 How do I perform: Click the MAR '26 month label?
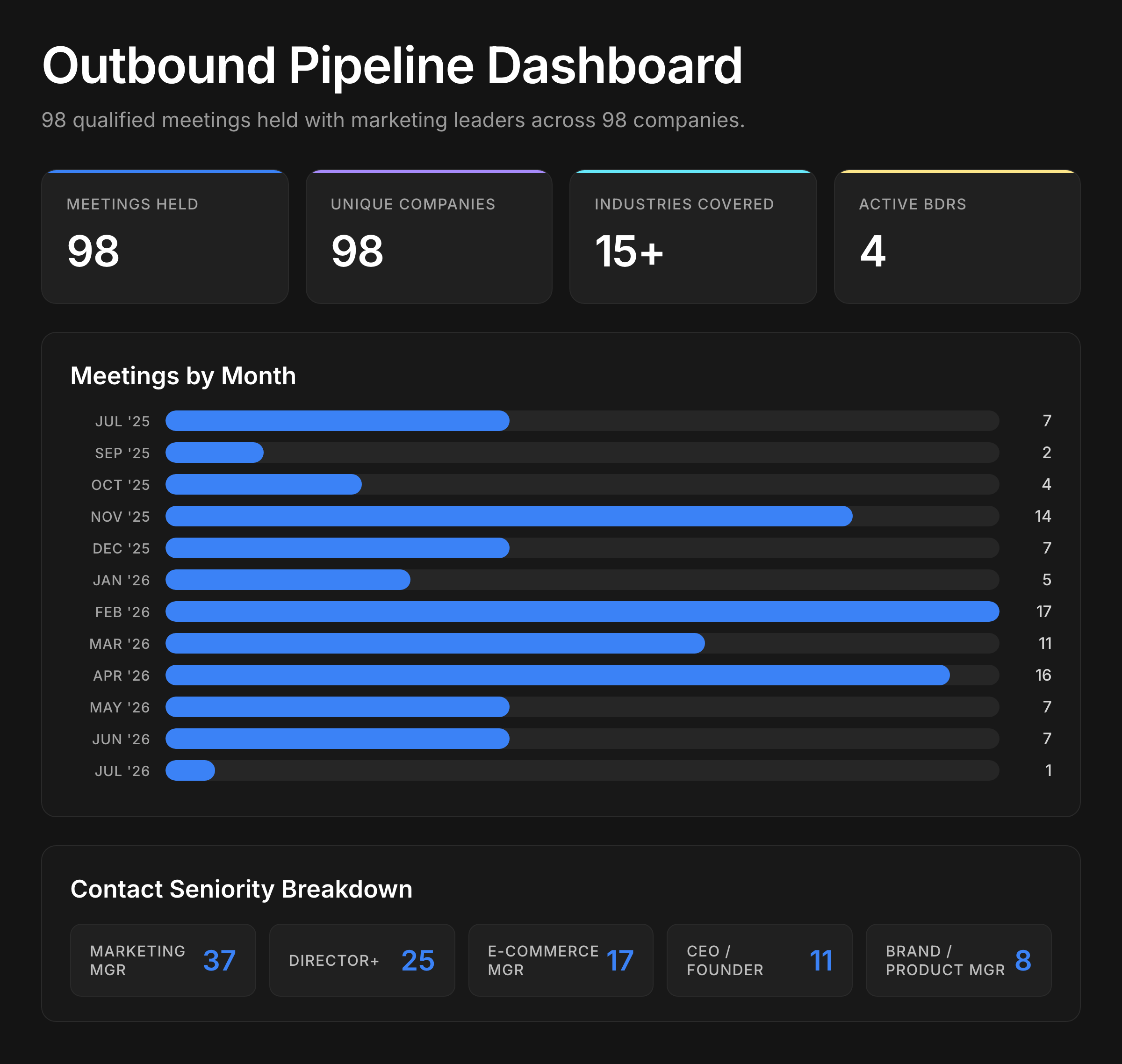click(x=120, y=644)
